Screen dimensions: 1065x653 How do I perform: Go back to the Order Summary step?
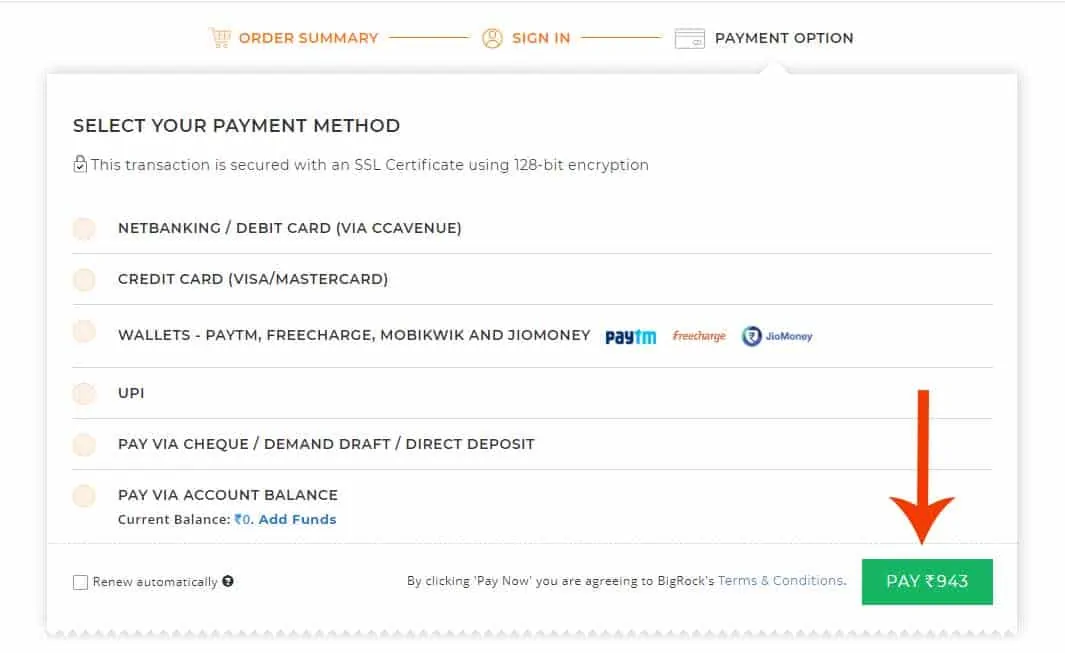point(308,38)
